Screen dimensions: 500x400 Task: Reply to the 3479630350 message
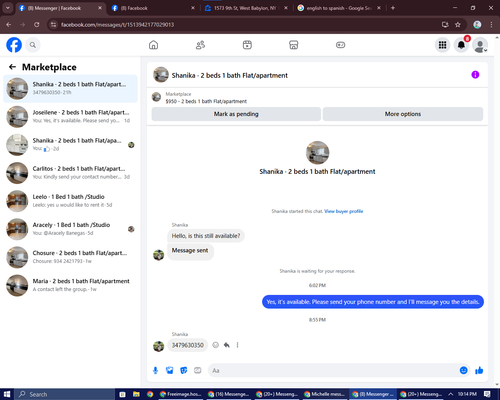click(x=227, y=345)
